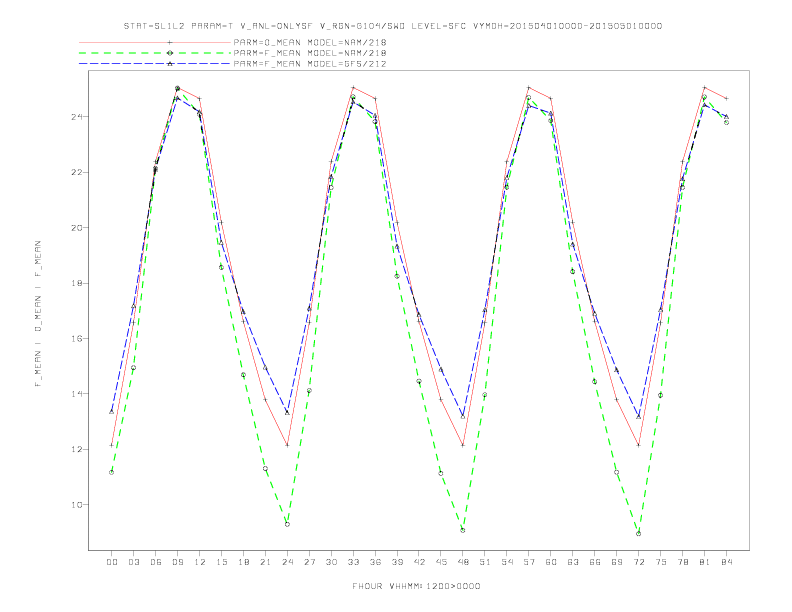The height and width of the screenshot is (612, 792).
Task: Click the x-axis tick label 84
Action: click(x=726, y=562)
